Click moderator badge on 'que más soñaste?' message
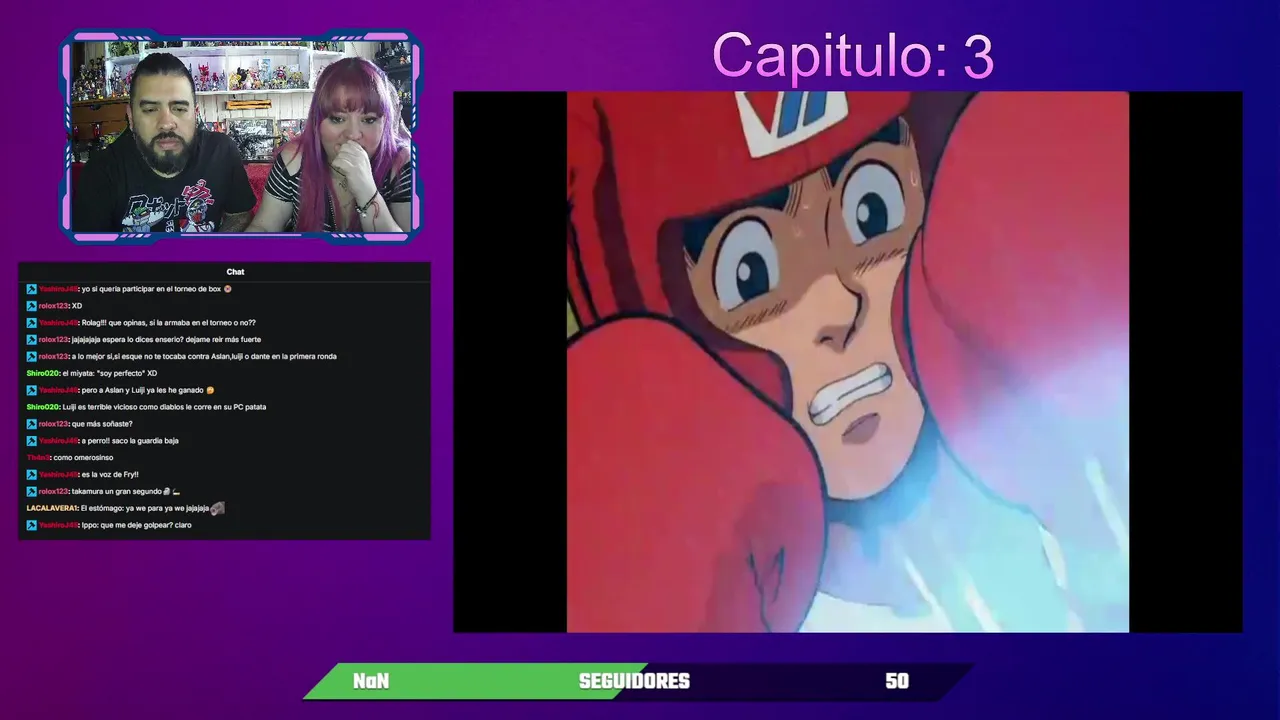Screen dimensions: 1280x720 31,424
